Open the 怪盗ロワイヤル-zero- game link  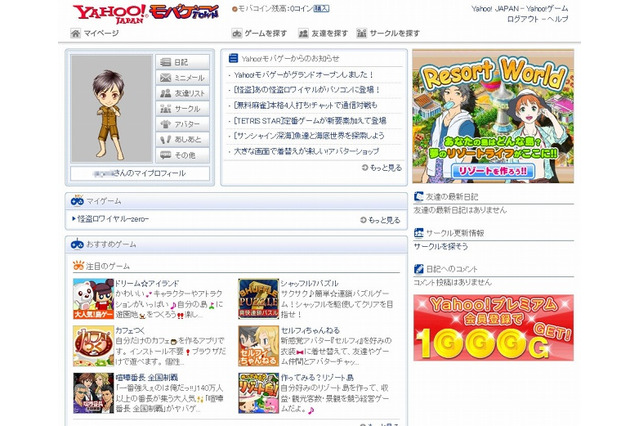(x=113, y=219)
